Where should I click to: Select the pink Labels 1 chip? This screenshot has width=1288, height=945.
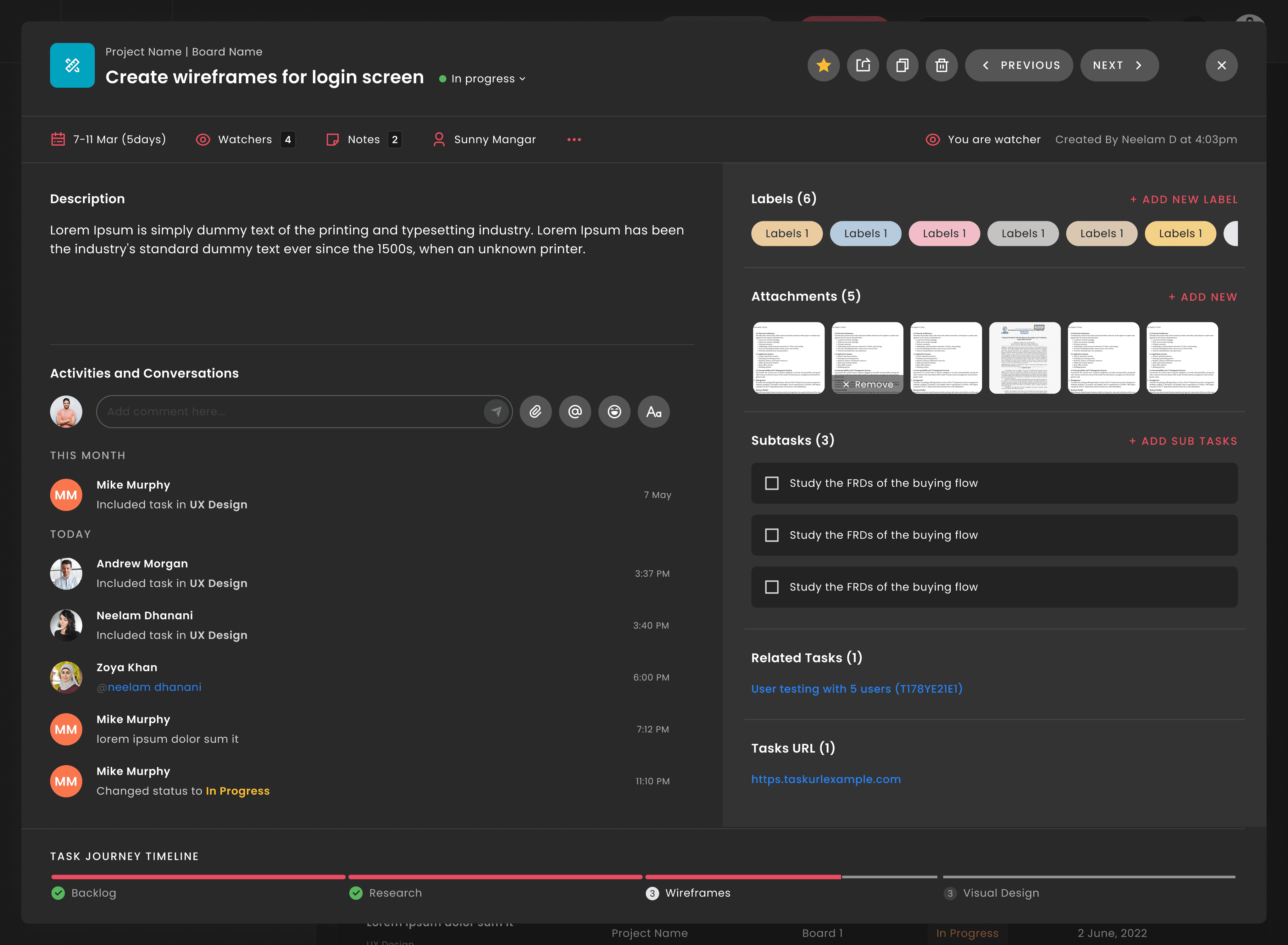point(944,233)
